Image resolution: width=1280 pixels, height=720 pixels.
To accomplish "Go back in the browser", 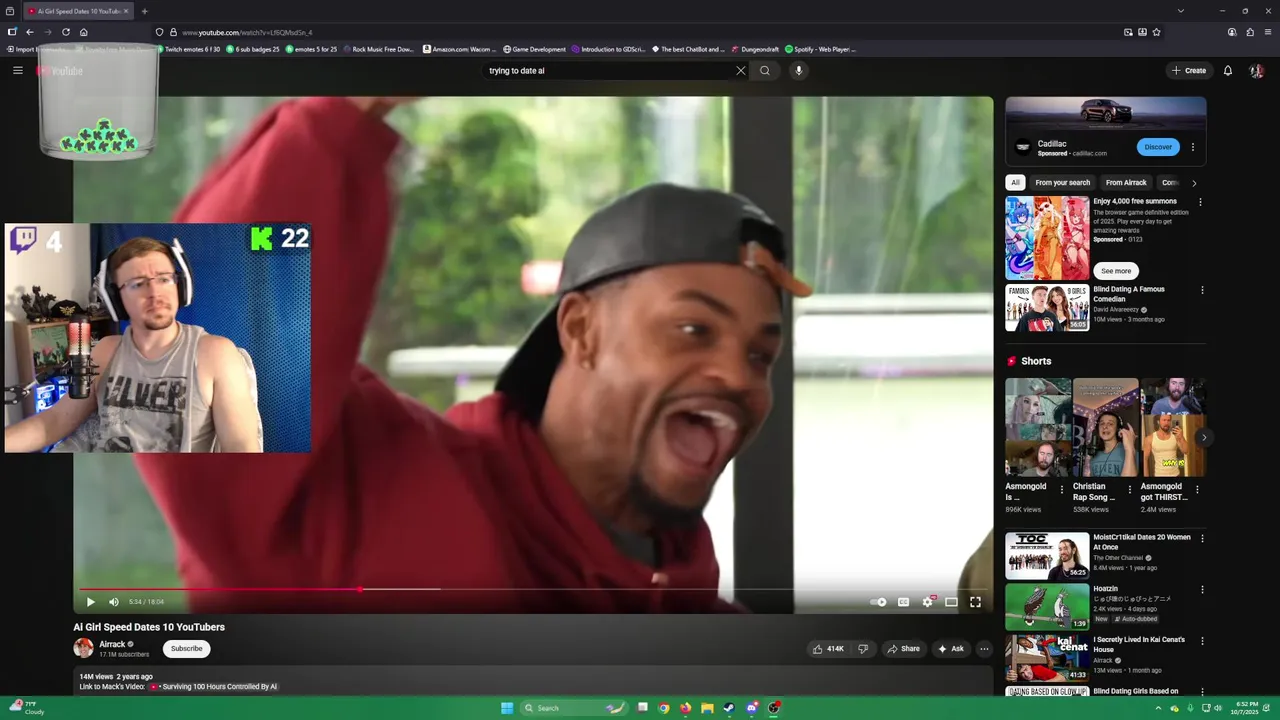I will click(x=30, y=32).
